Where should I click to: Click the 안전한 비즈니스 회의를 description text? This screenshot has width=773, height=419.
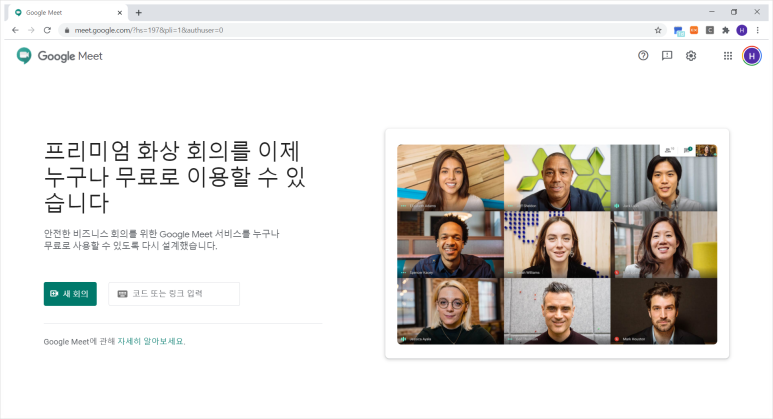(162, 240)
